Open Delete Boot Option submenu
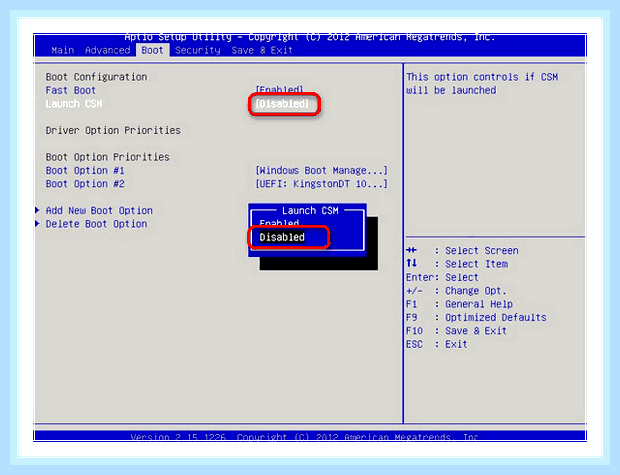 click(x=96, y=224)
